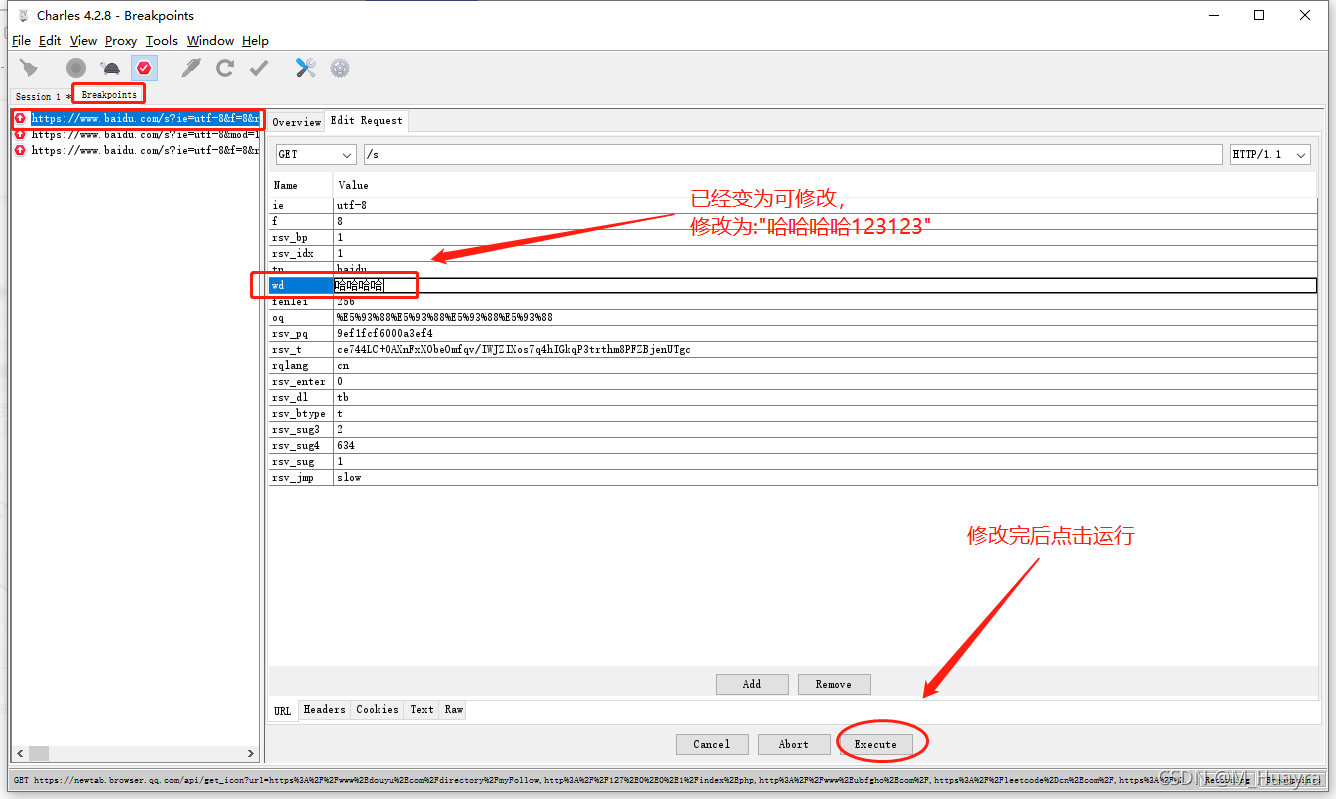Select the rsv_pq value 9ef1fcf6000a3ef4
Viewport: 1336px width, 799px height.
pos(825,334)
